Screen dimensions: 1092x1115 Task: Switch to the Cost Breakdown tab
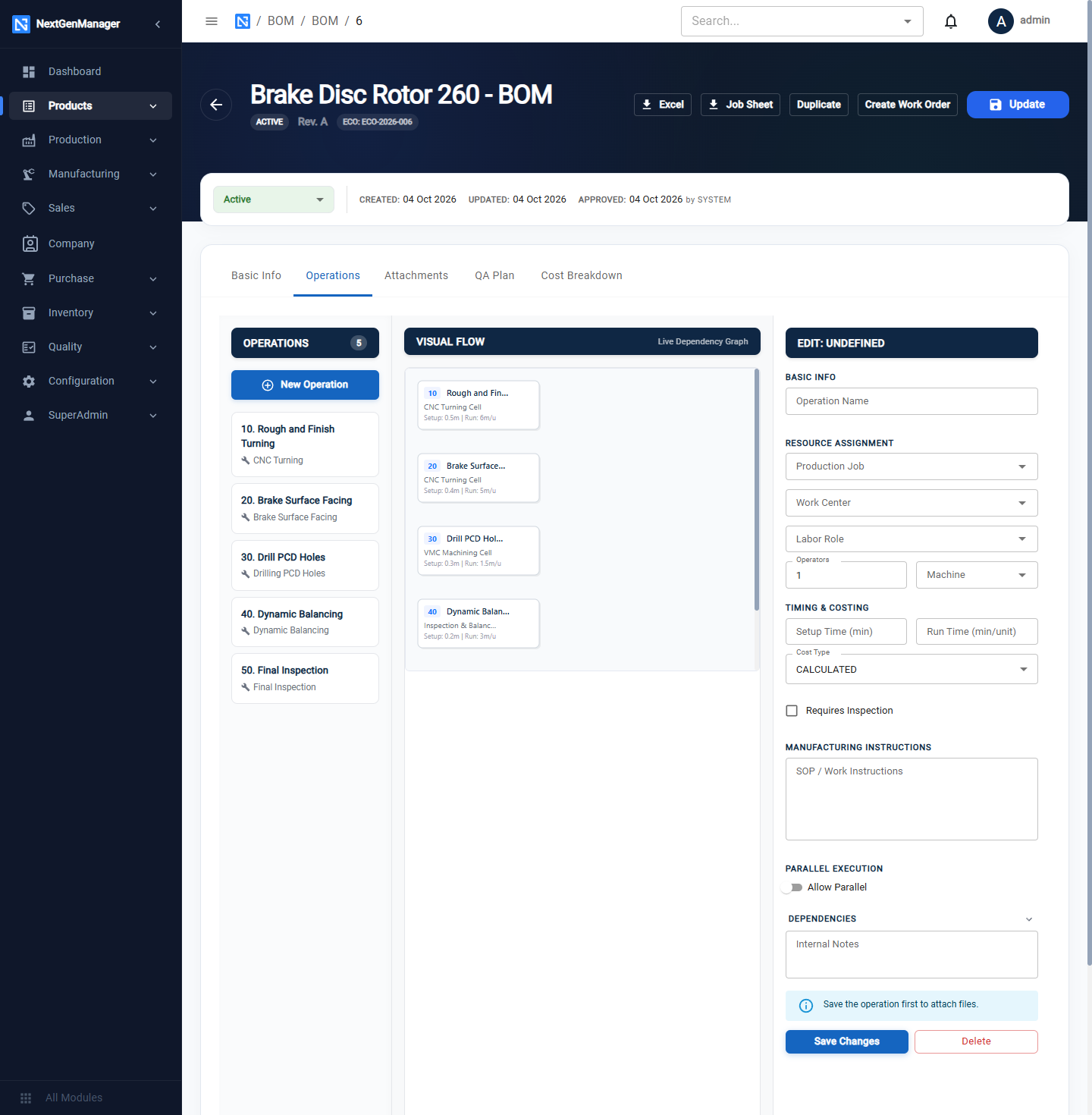[582, 275]
